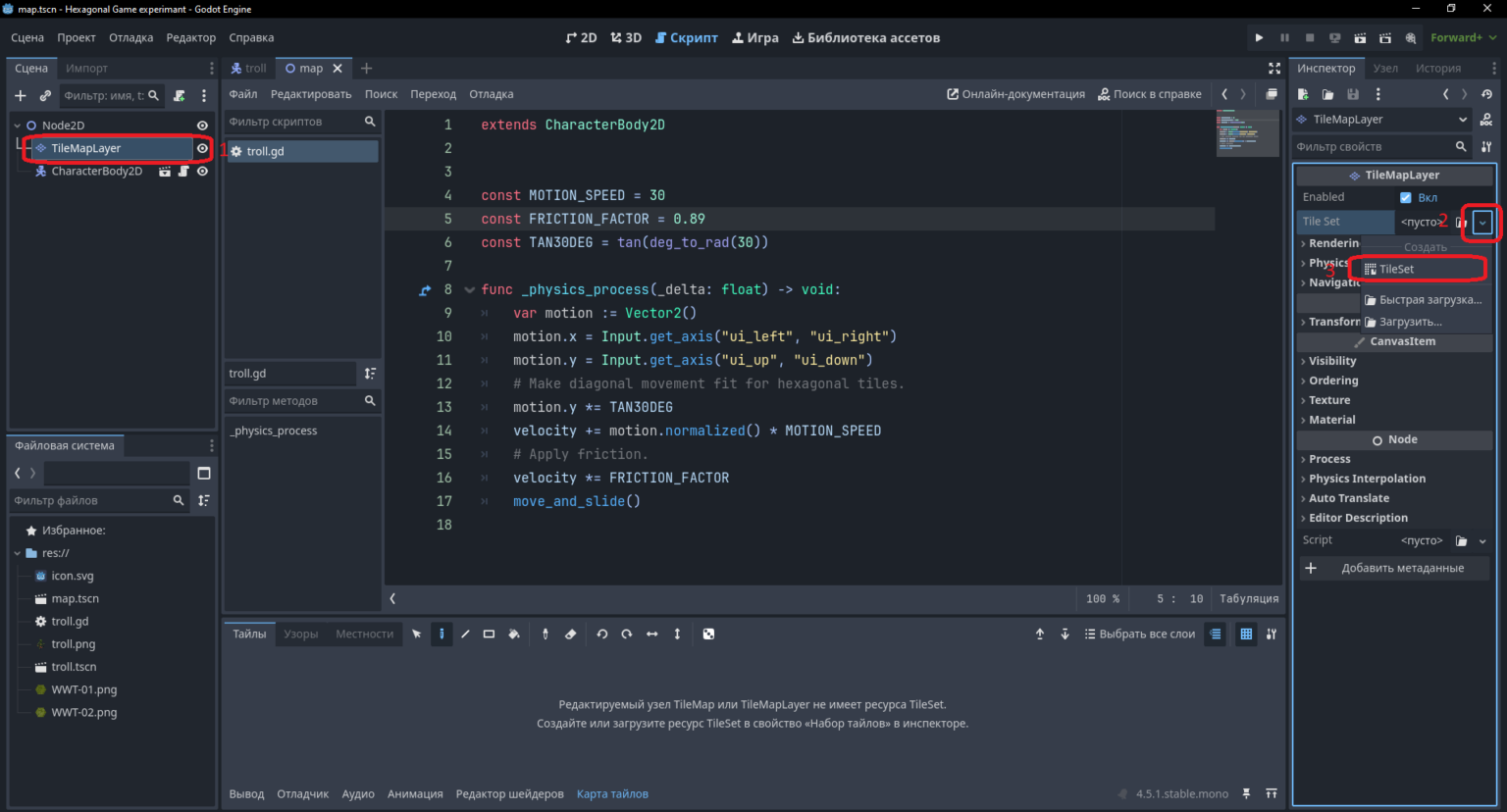The image size is (1507, 812).
Task: Pick the rectangle draw tool
Action: click(x=489, y=634)
